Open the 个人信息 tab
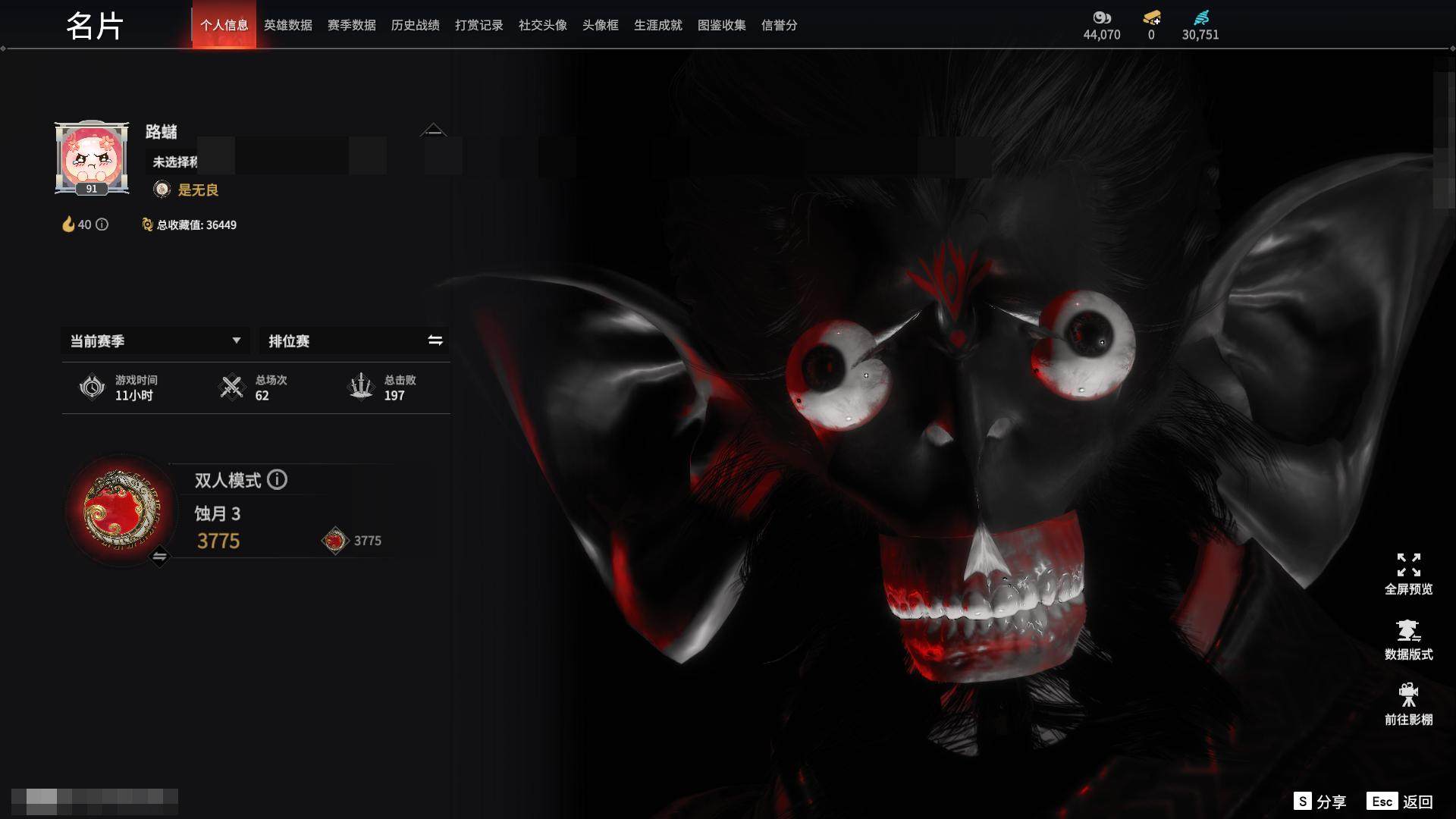The image size is (1456, 819). pyautogui.click(x=224, y=25)
